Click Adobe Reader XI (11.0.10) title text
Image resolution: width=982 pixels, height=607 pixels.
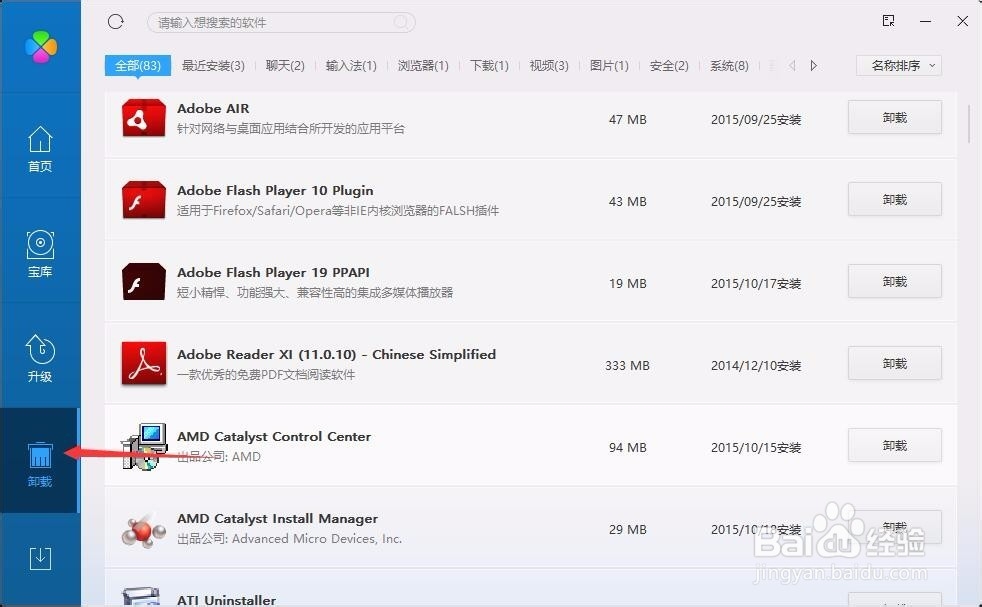pyautogui.click(x=336, y=355)
